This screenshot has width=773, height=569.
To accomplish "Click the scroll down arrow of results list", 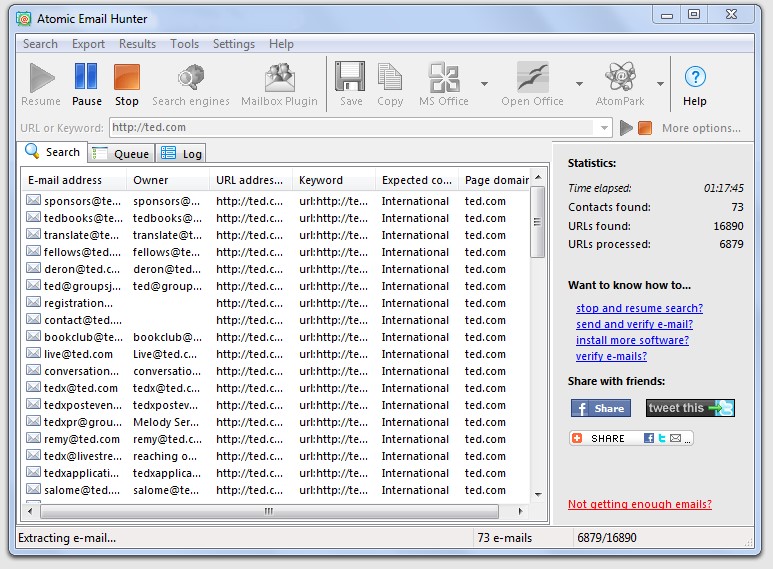I will click(538, 494).
